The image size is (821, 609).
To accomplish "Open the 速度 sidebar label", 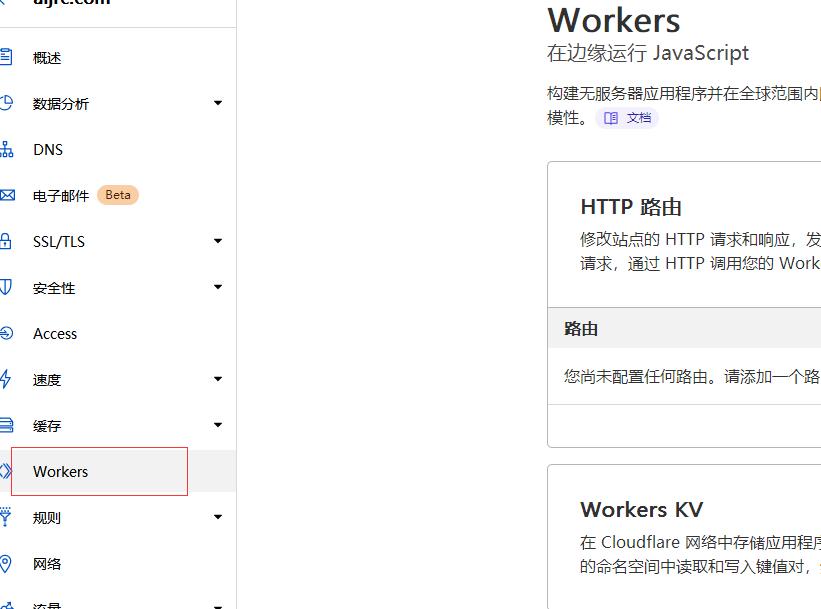I will coord(47,380).
